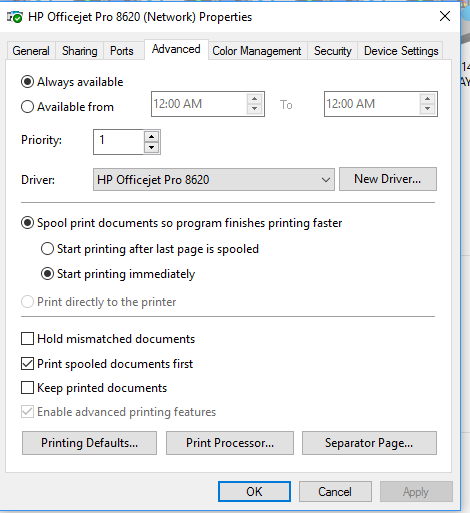Open Printing Defaults... settings

89,443
